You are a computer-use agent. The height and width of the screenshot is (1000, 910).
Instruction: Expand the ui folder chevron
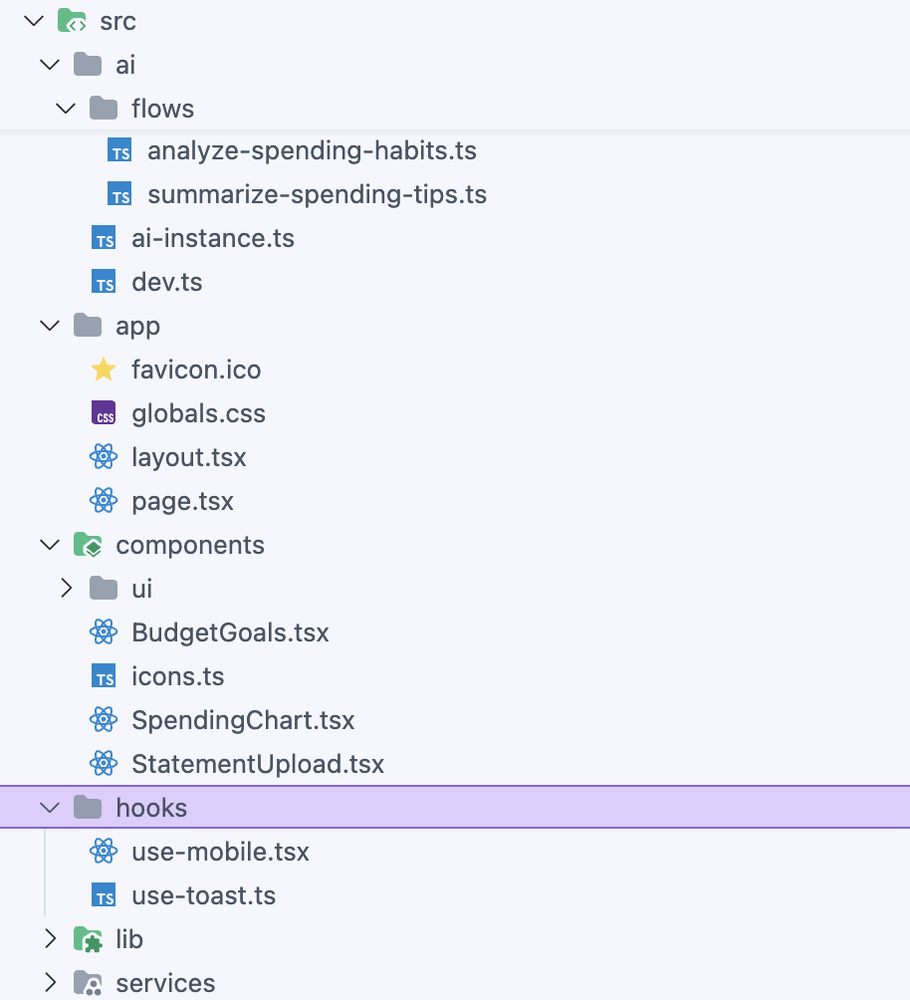coord(66,588)
